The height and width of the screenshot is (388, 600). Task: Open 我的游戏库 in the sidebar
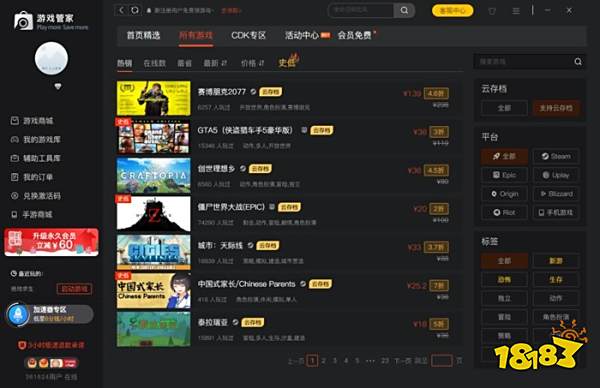click(35, 140)
